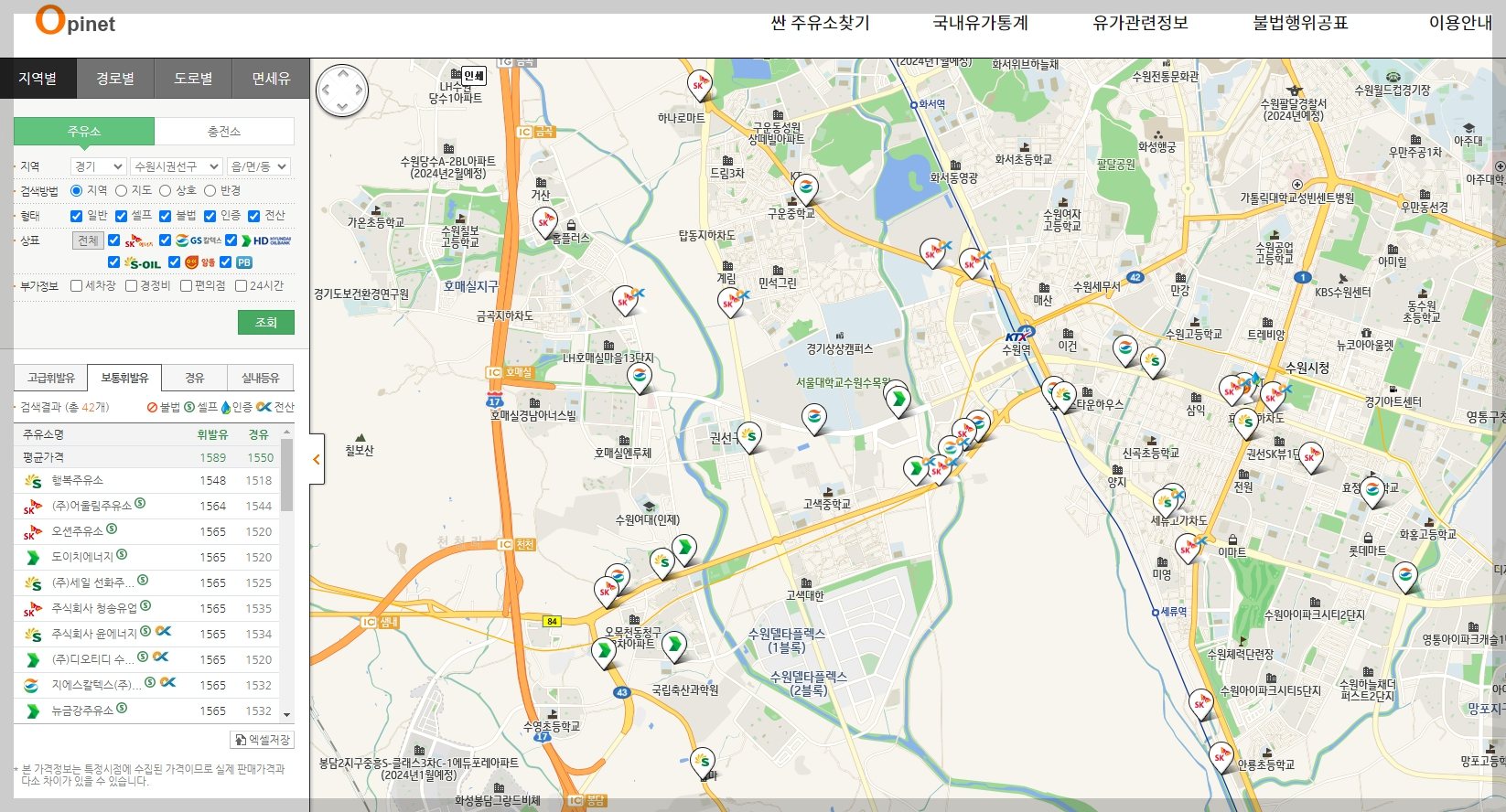Click 지에스칼텍스(주) GS brand icon
Image resolution: width=1506 pixels, height=812 pixels.
pyautogui.click(x=31, y=685)
